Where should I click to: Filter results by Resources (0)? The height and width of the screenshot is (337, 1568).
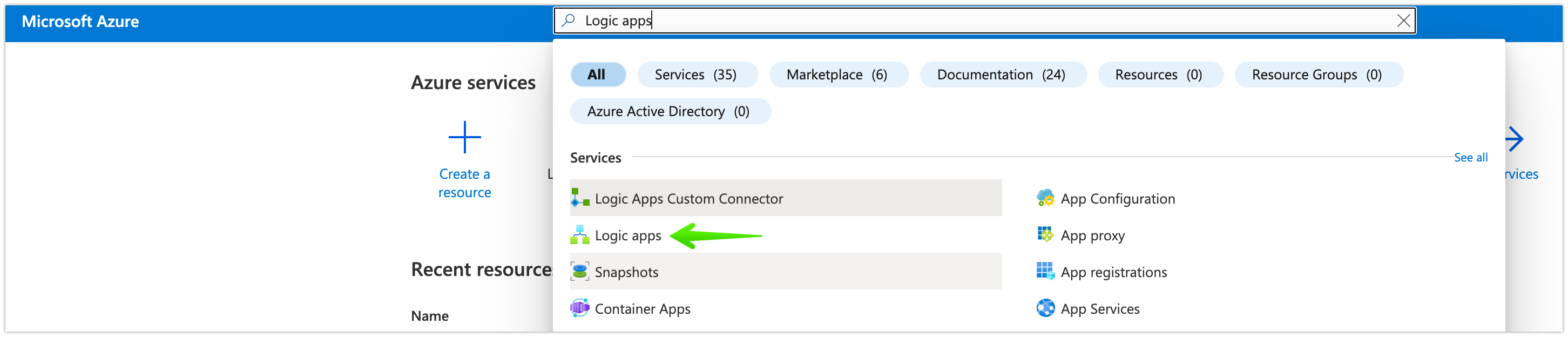click(x=1160, y=75)
